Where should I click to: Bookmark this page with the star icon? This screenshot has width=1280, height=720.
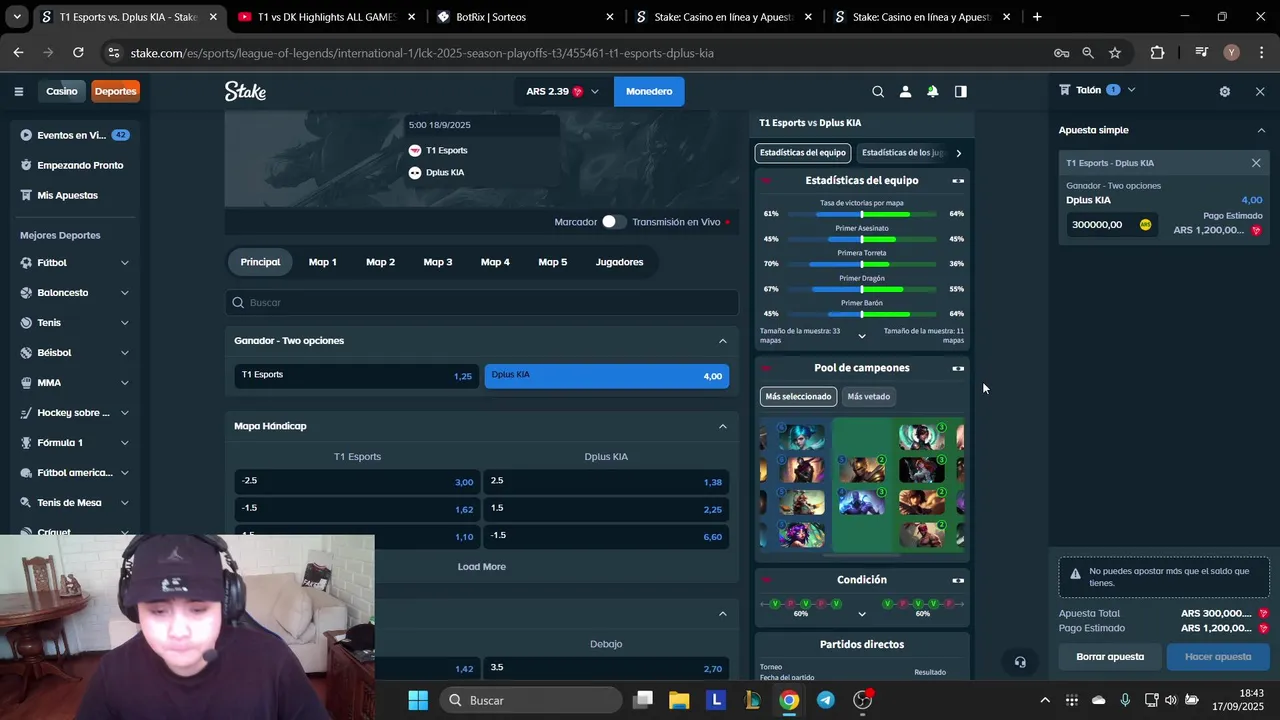[1115, 52]
